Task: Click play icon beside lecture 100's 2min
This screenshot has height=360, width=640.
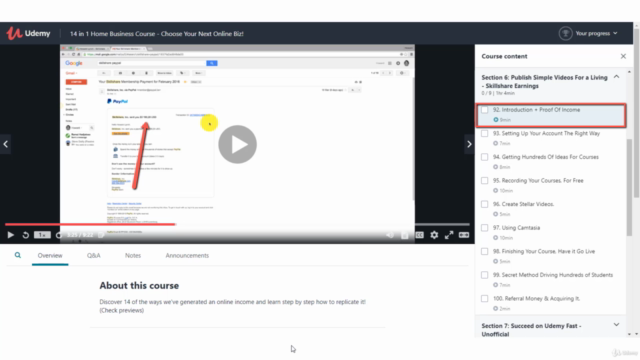Action: (496, 309)
